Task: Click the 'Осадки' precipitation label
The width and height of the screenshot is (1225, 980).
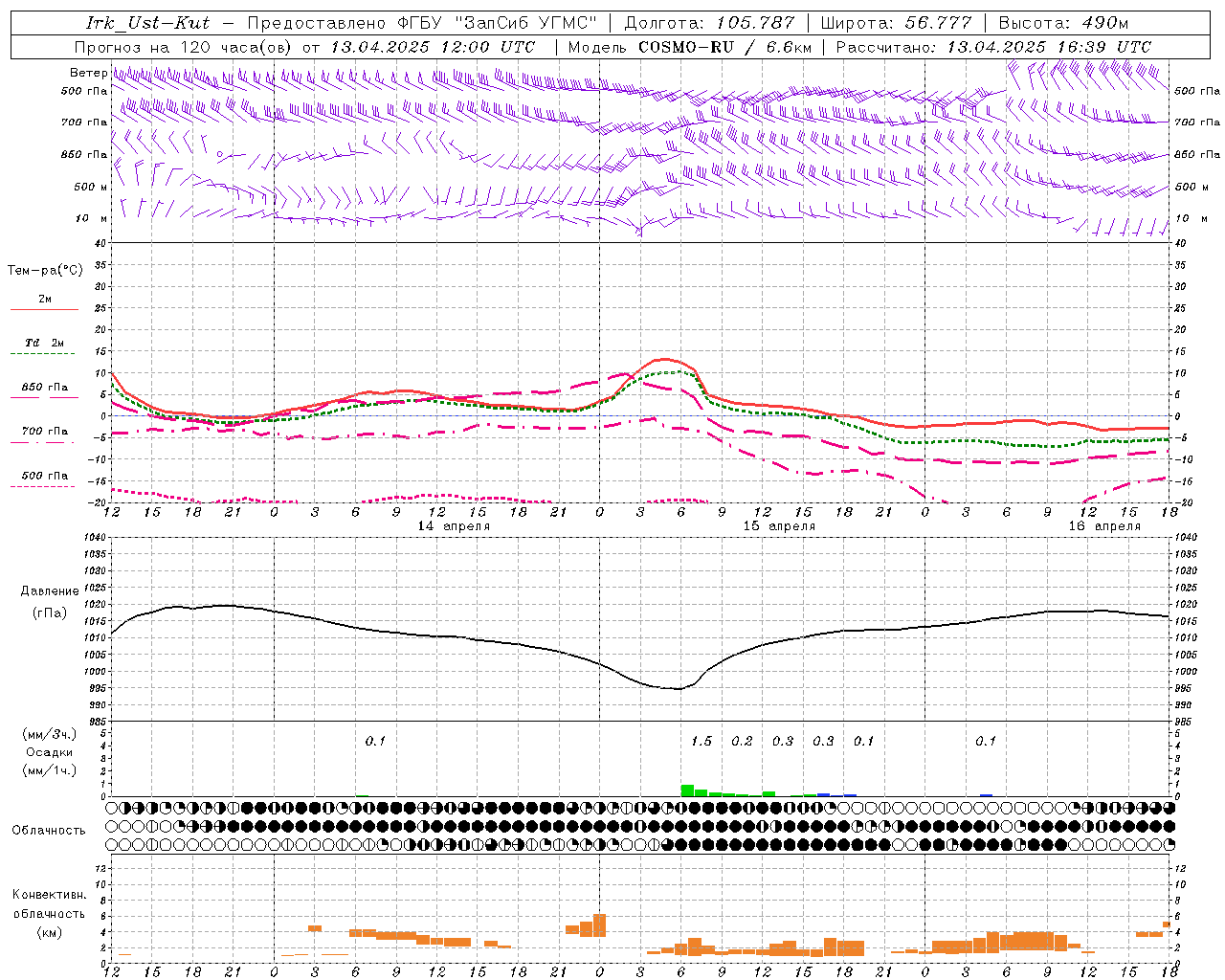Action: pos(50,752)
